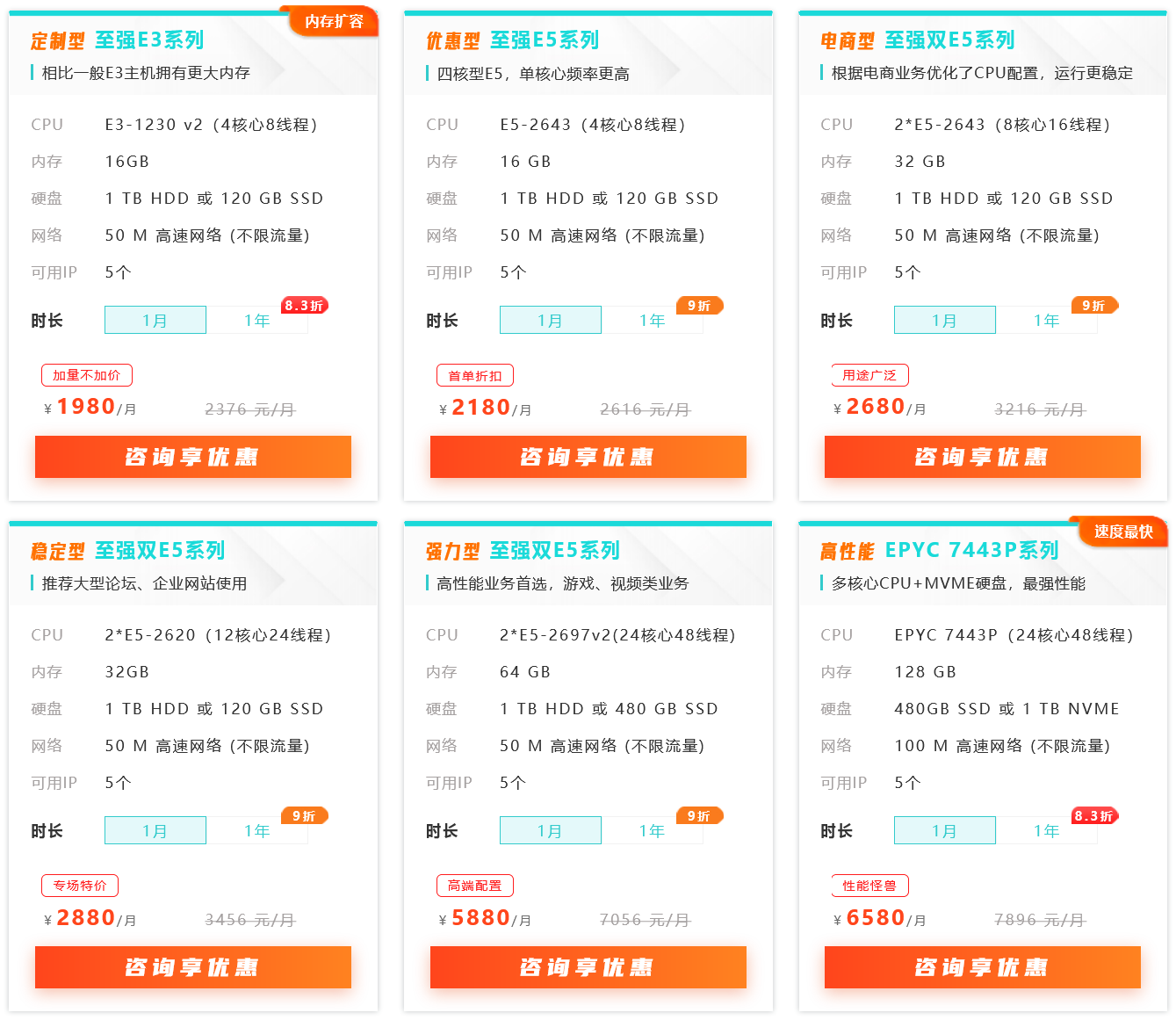Choose 1月 duration on 稳定型 至强双E5 card
The width and height of the screenshot is (1176, 1020).
coord(155,831)
